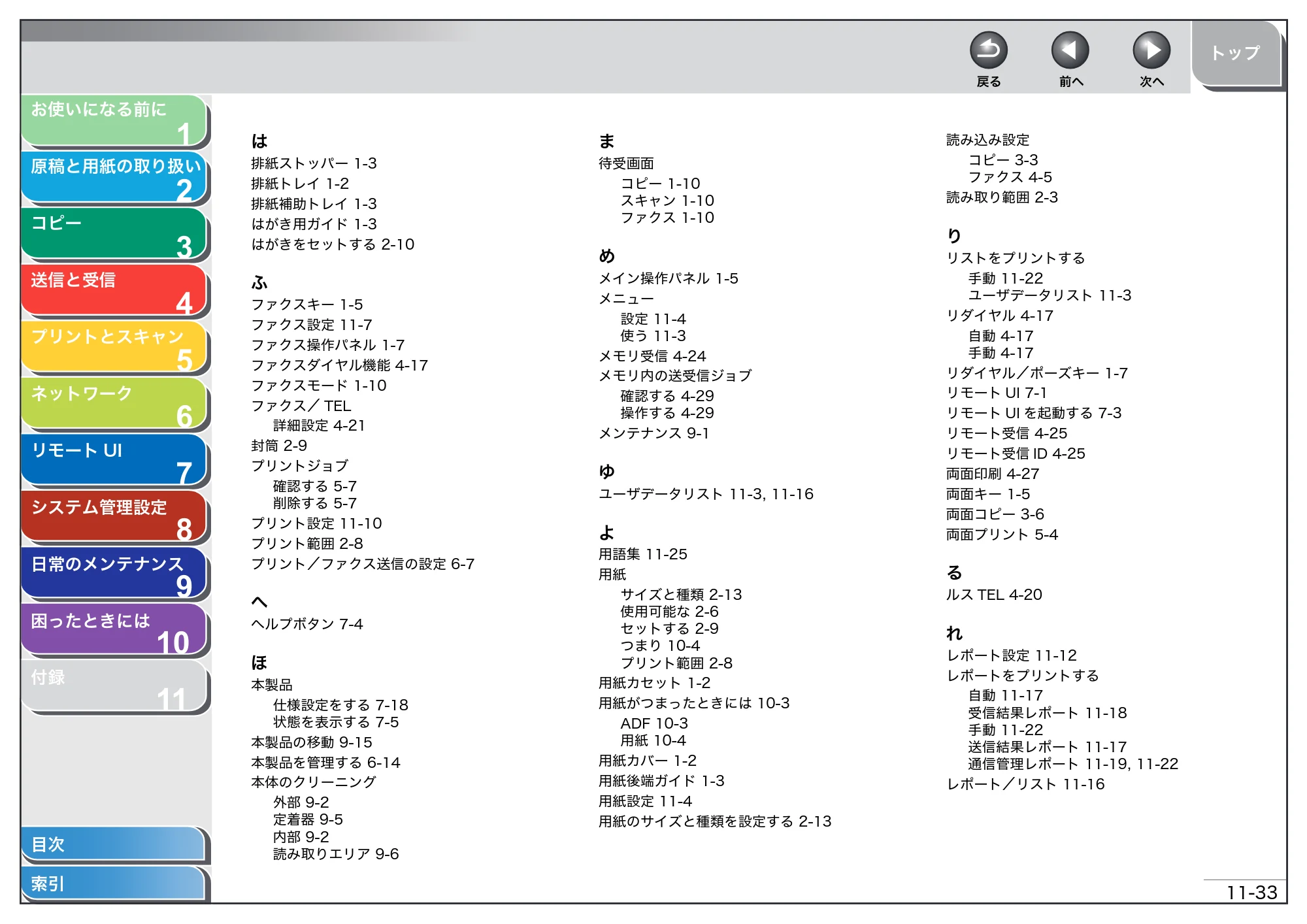1307x924 pixels.
Task: Click the 索引 (index) button
Action: pyautogui.click(x=113, y=883)
